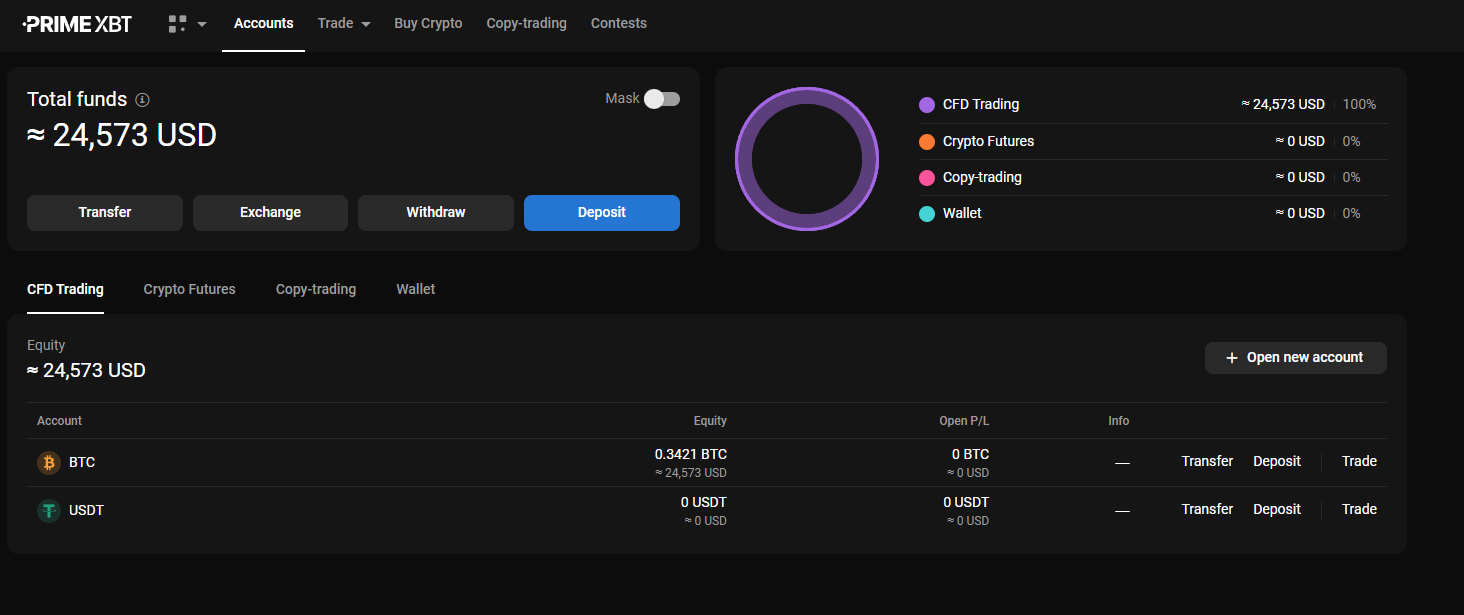Click the Wallet teal legend dot
This screenshot has width=1464, height=615.
pyautogui.click(x=927, y=213)
